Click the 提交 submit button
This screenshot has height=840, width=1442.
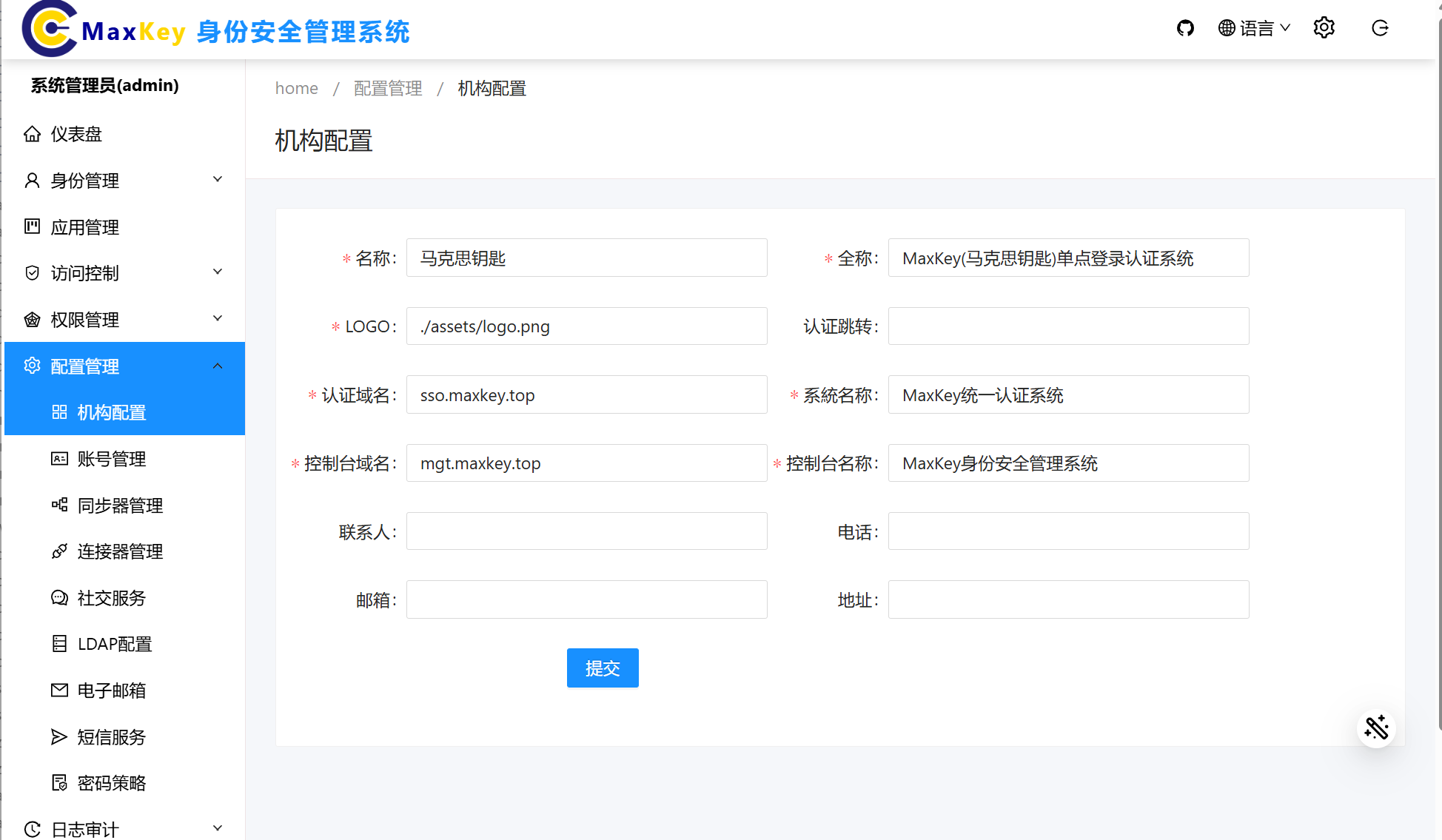[x=602, y=668]
